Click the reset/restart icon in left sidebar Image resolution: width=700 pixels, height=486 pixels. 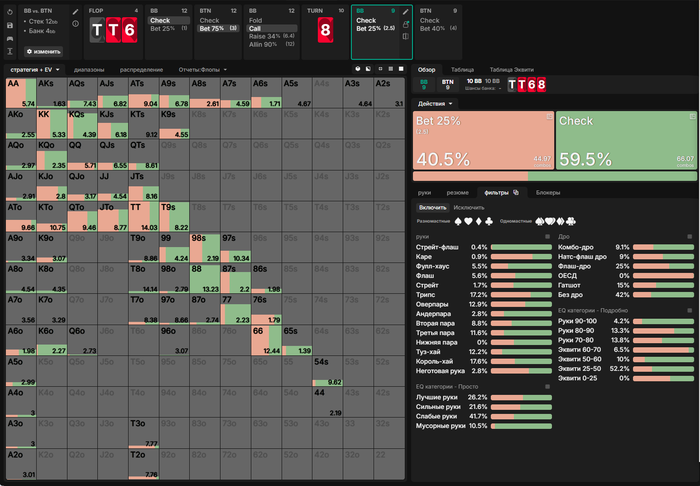click(10, 12)
